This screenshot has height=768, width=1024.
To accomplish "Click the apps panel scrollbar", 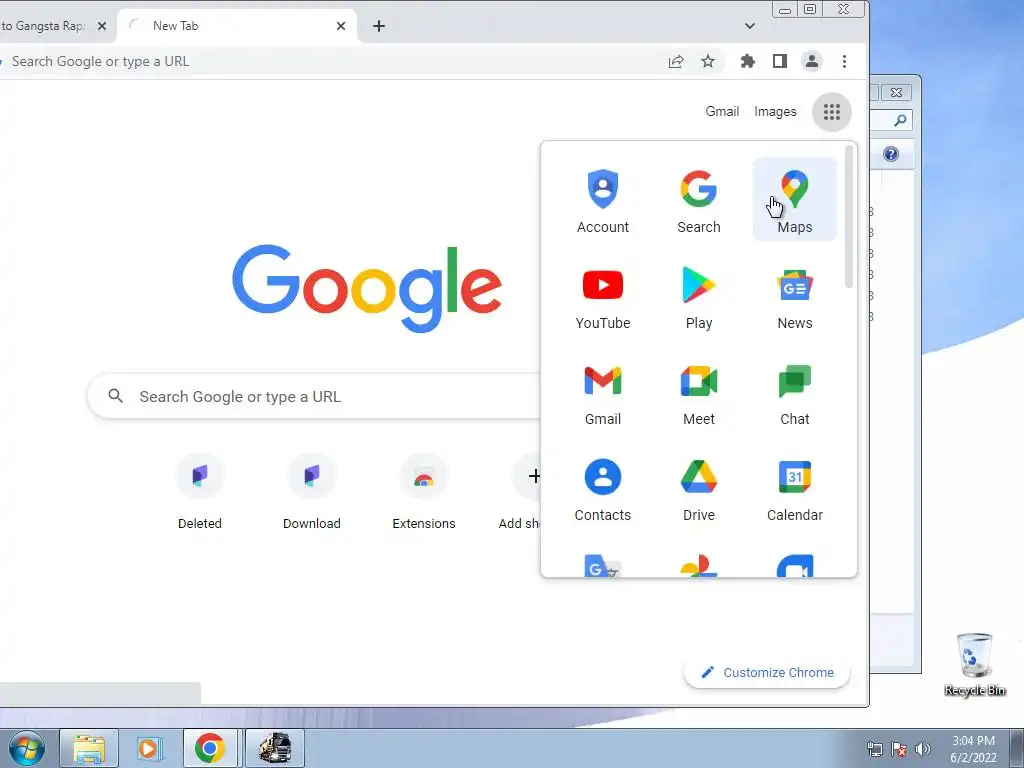I will coord(848,217).
